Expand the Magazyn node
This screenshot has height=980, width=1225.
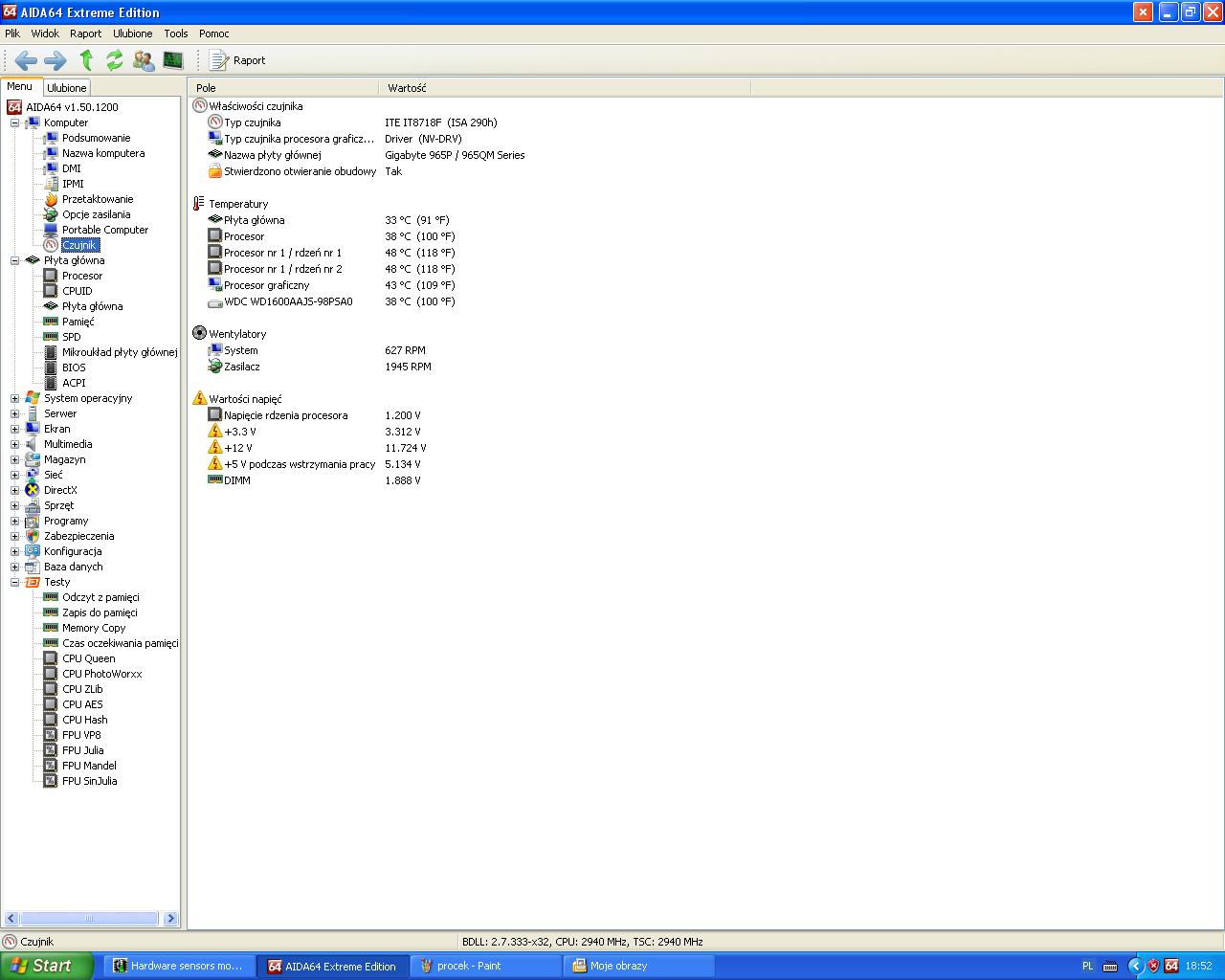coord(14,459)
